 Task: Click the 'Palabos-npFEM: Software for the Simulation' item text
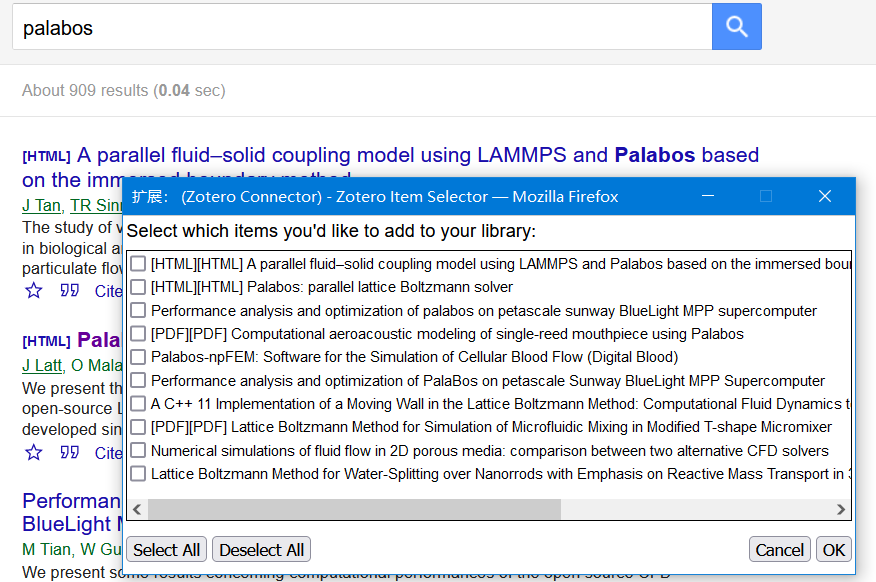pyautogui.click(x=415, y=357)
